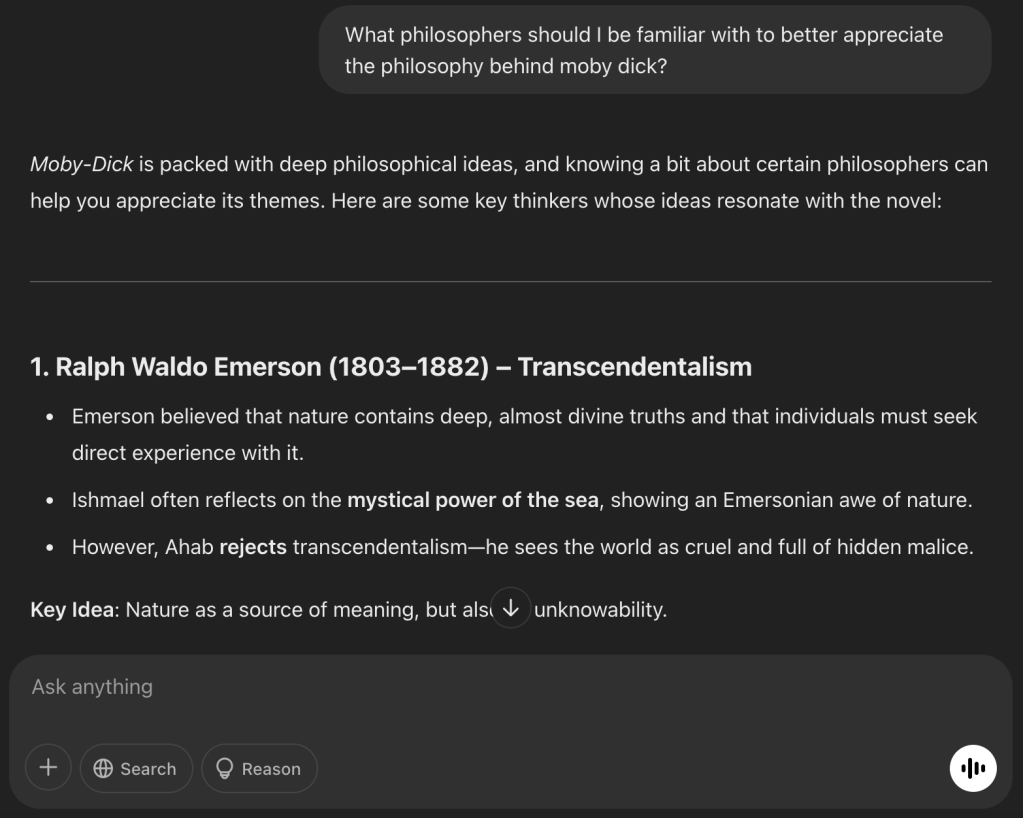Click bullet starting "Emerson believed that nature"
Screen dimensions: 1023x818
[x=524, y=416]
